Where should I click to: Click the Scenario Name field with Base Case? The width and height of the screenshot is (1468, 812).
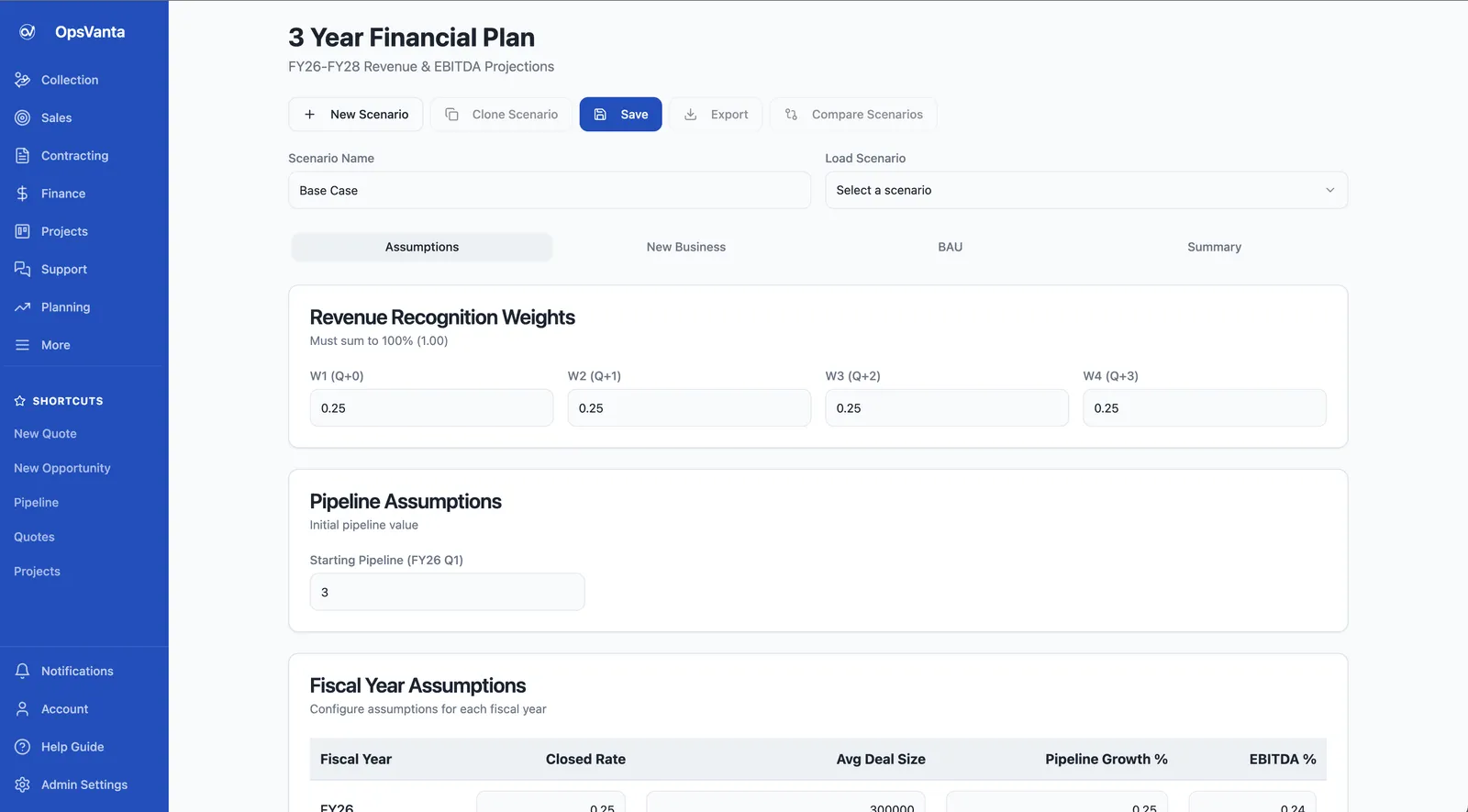coord(550,190)
